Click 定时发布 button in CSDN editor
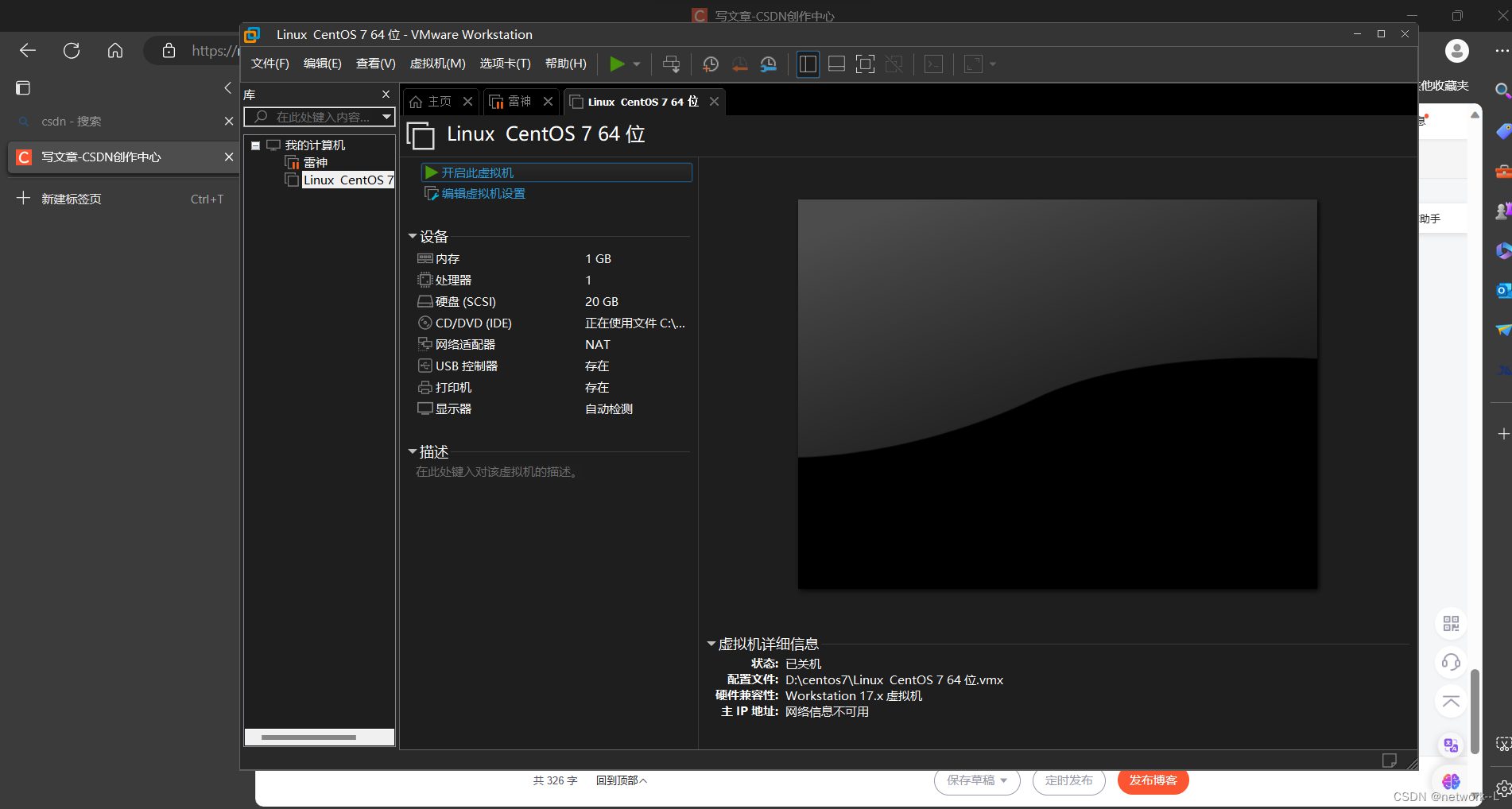Screen dimensions: 1512x809 point(1068,780)
